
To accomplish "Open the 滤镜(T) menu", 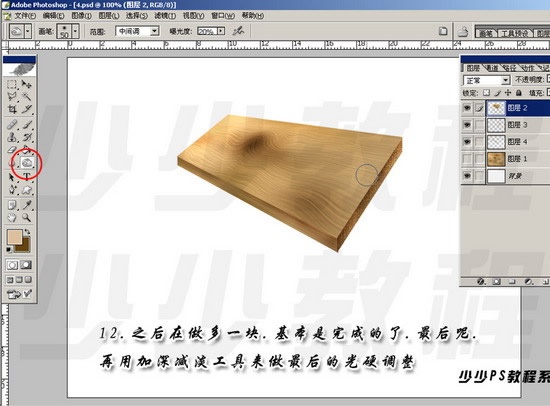I will [x=165, y=15].
